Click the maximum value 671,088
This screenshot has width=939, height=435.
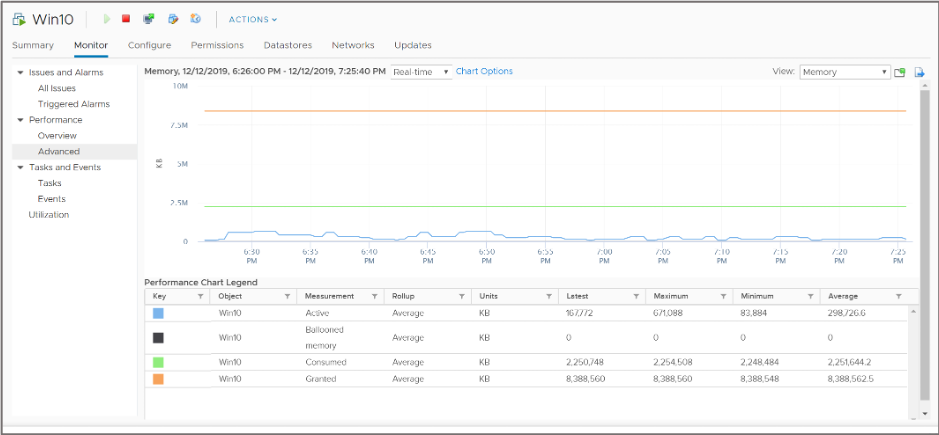(x=667, y=313)
